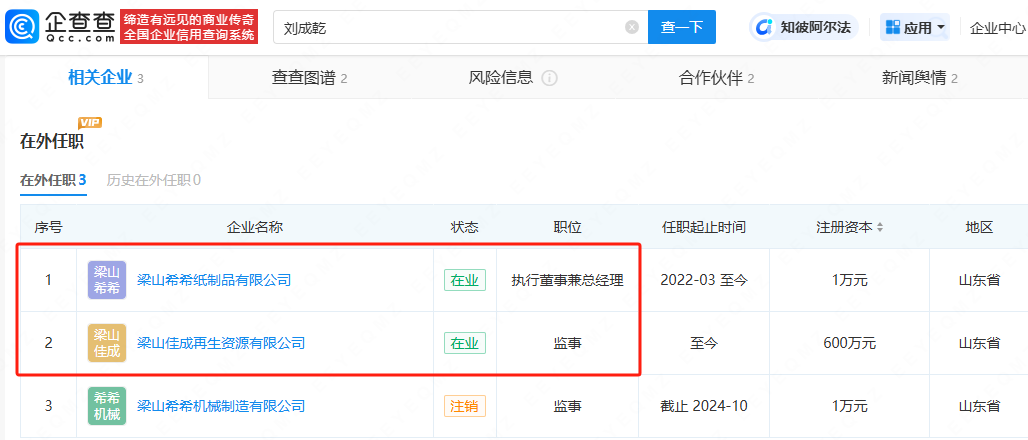The image size is (1028, 440).
Task: Click the 企业名称 column header
Action: click(x=254, y=228)
